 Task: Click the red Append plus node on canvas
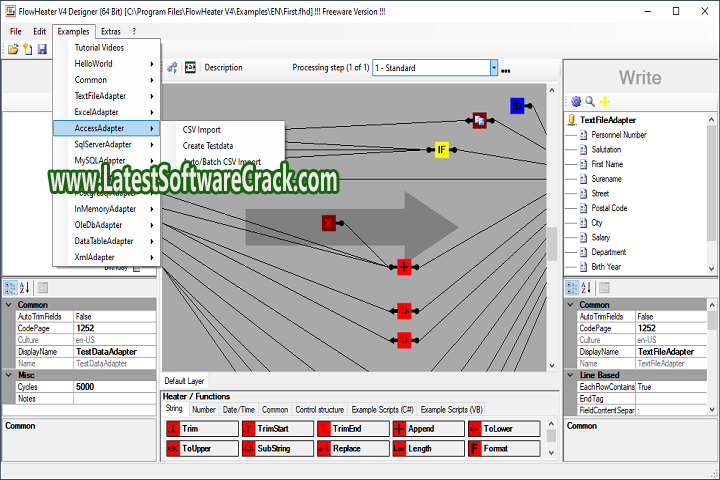tap(404, 266)
